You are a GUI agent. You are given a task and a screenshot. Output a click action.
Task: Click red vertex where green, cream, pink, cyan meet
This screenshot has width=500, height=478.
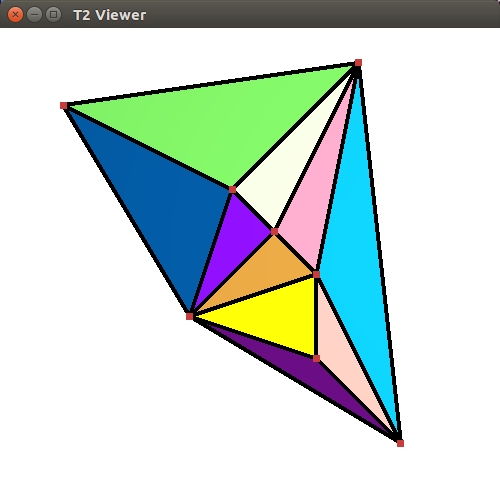358,63
